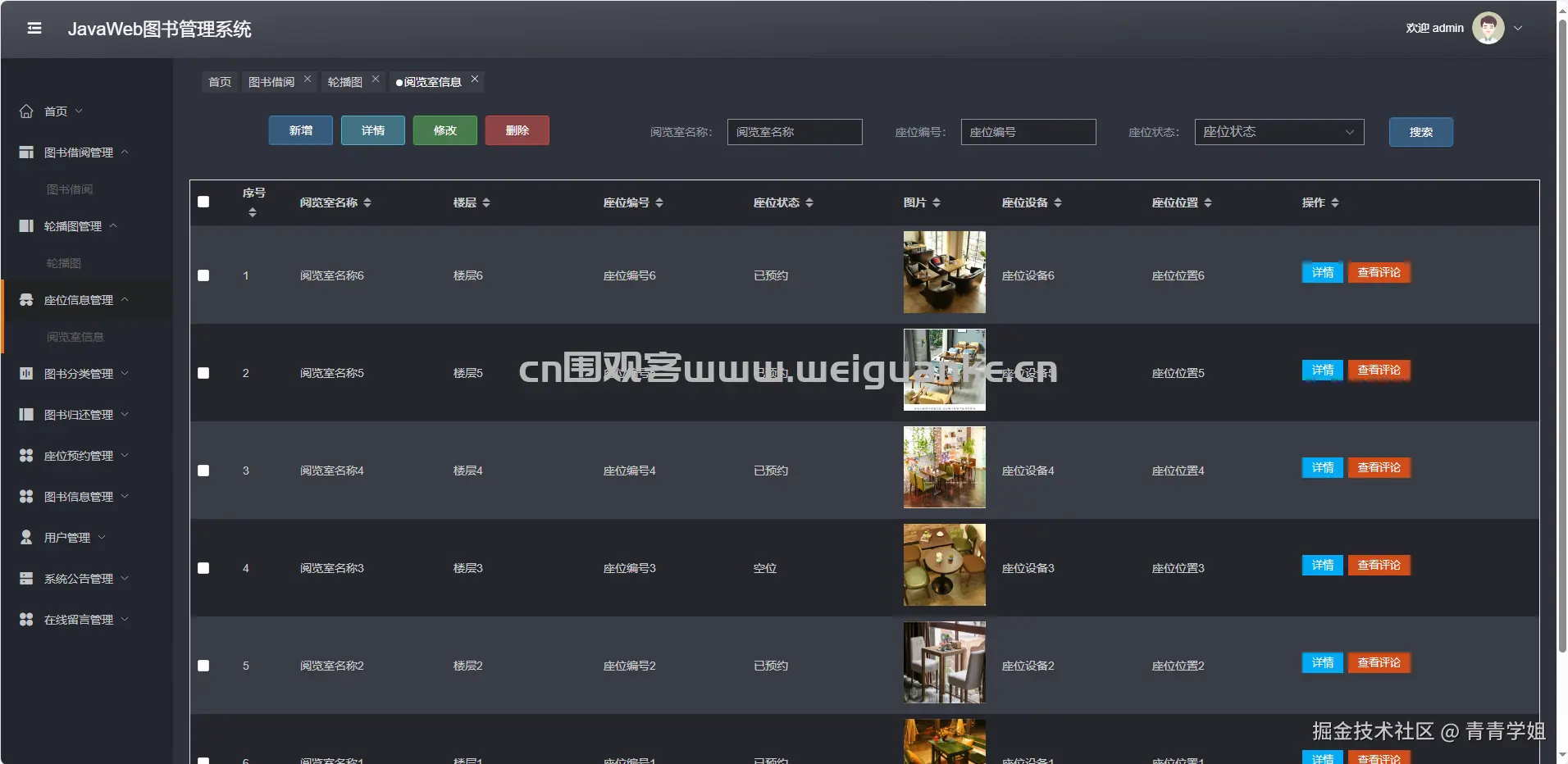Click the 座位信息管理 sidebar icon
Viewport: 1568px width, 764px height.
(26, 300)
